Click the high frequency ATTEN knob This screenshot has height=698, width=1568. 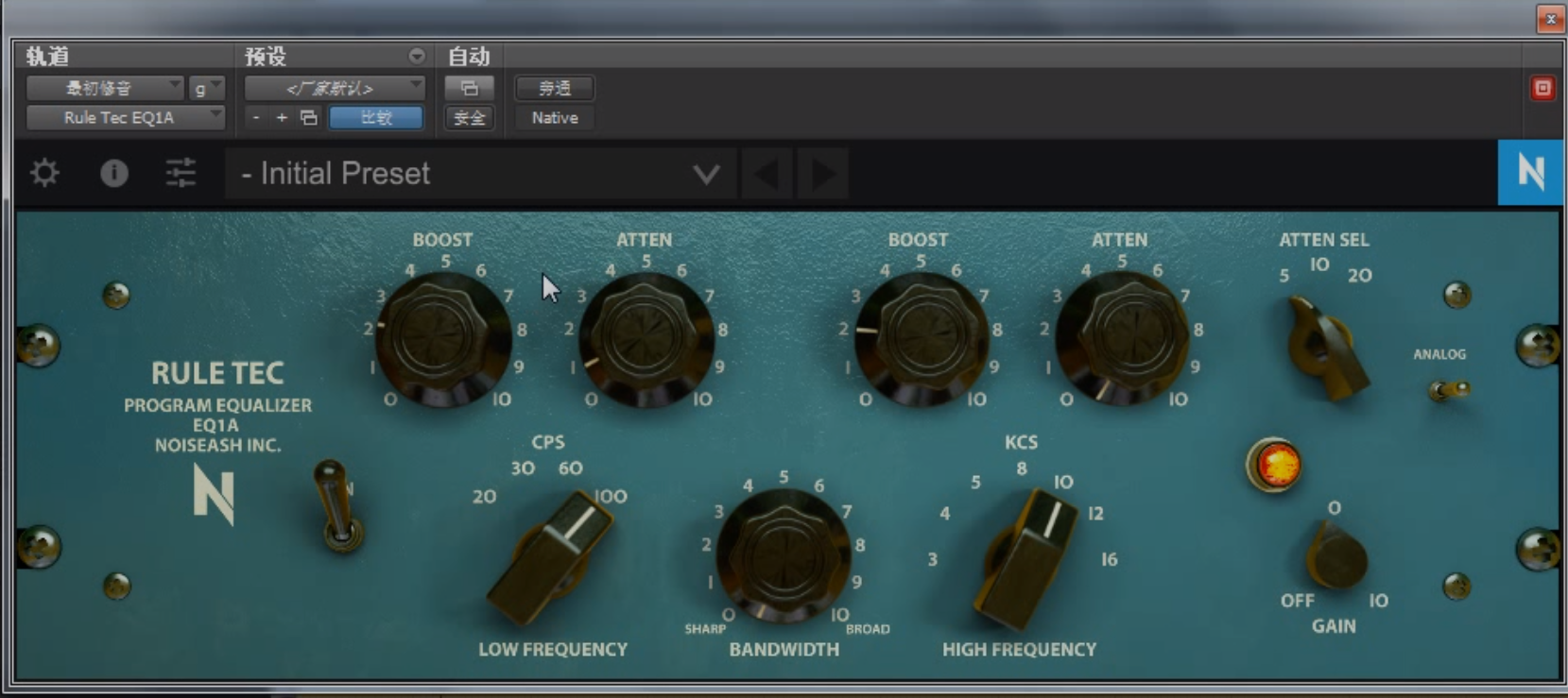click(1122, 338)
